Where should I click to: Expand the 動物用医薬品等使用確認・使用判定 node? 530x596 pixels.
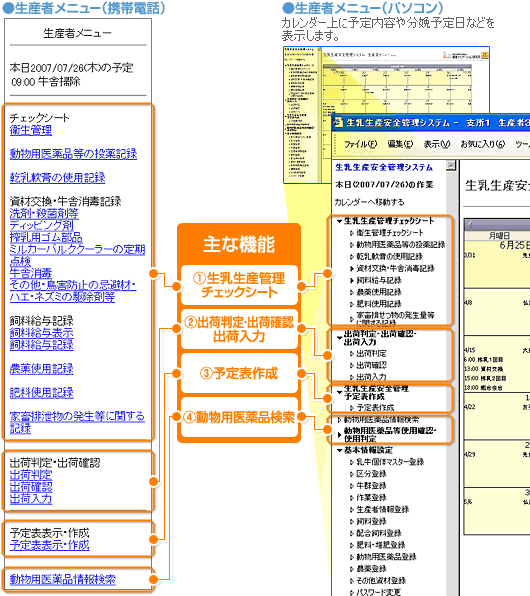[339, 435]
